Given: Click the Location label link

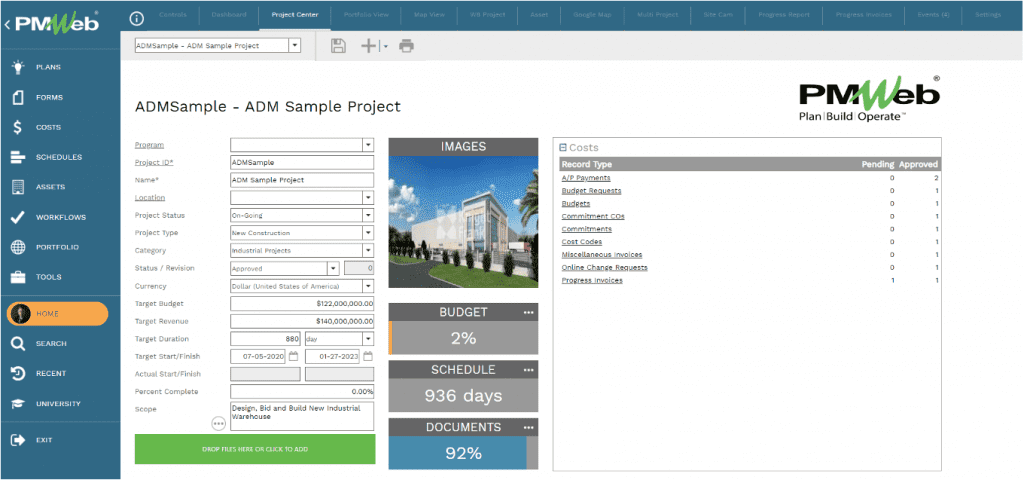Looking at the screenshot, I should tap(150, 197).
